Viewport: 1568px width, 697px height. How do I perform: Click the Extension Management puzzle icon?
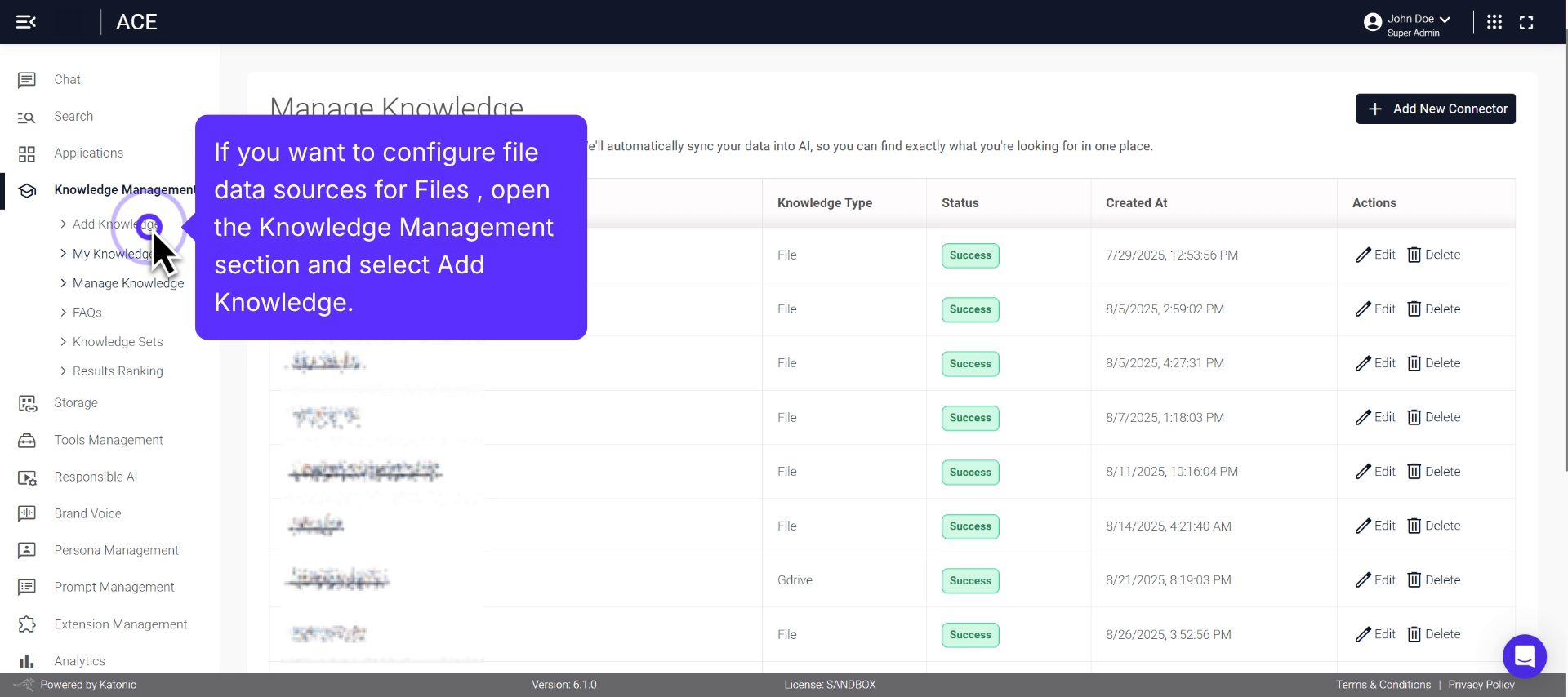coord(27,624)
